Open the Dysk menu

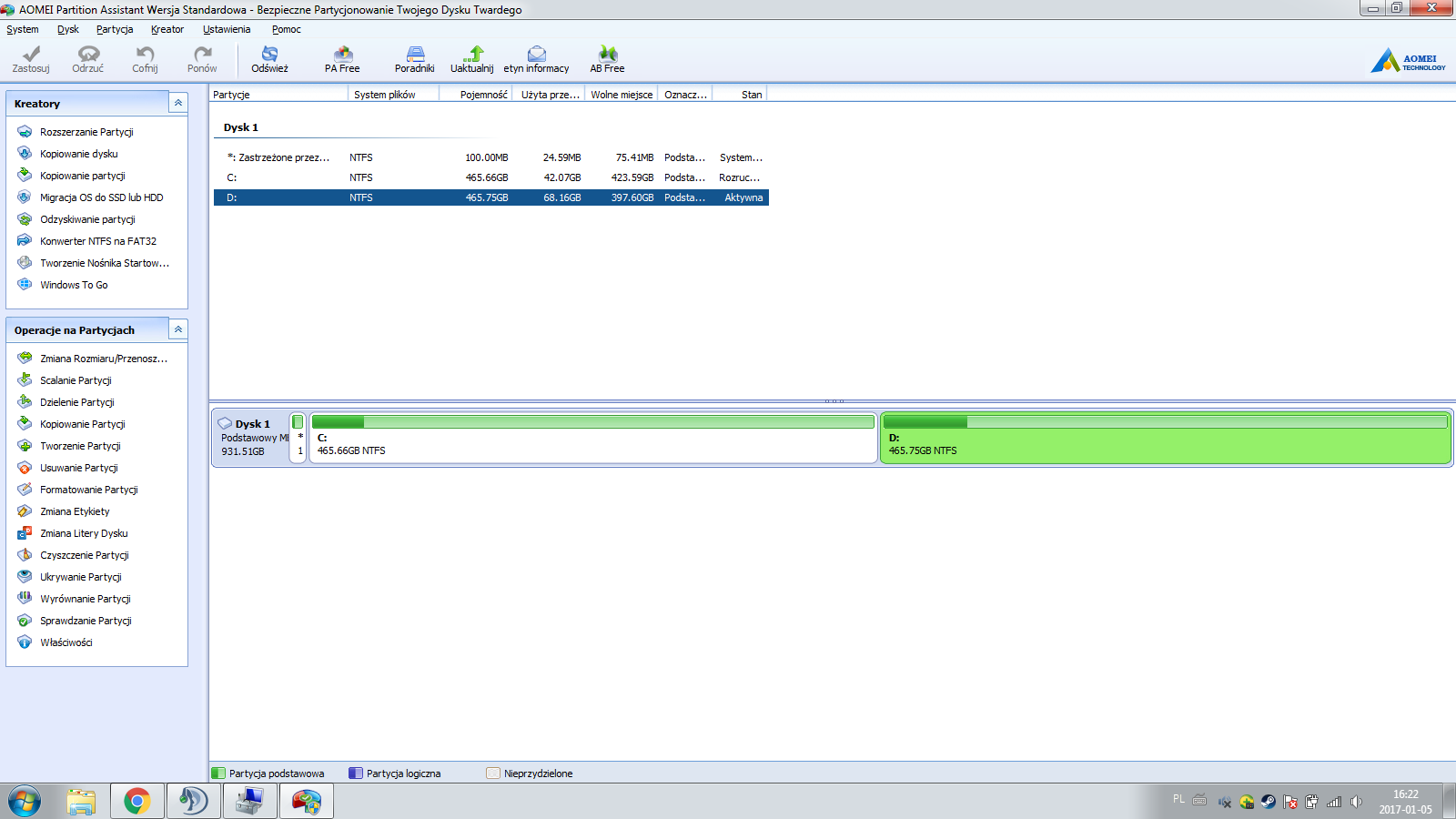pos(68,29)
